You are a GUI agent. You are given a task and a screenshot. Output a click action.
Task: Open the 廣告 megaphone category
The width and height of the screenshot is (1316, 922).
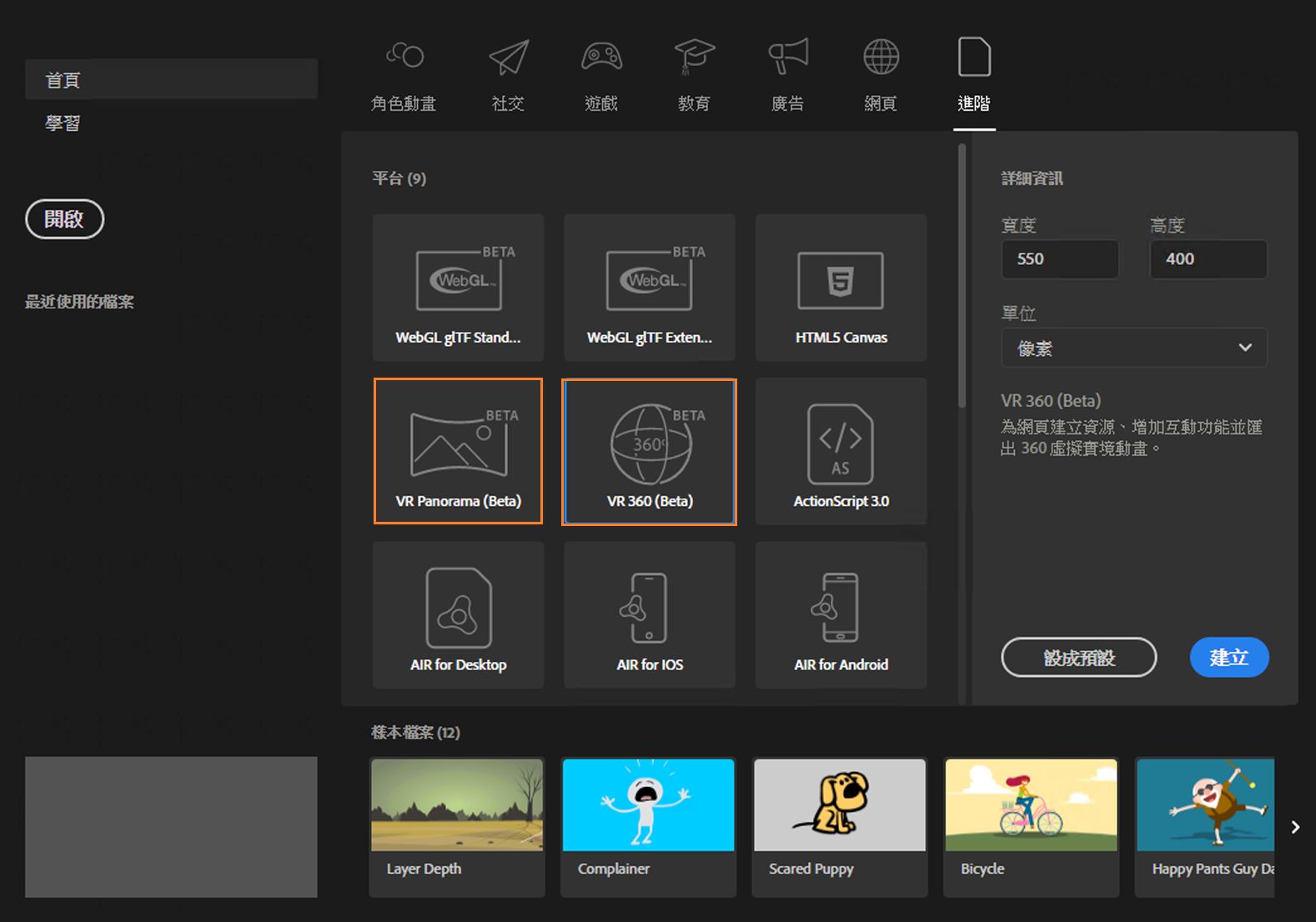[787, 75]
